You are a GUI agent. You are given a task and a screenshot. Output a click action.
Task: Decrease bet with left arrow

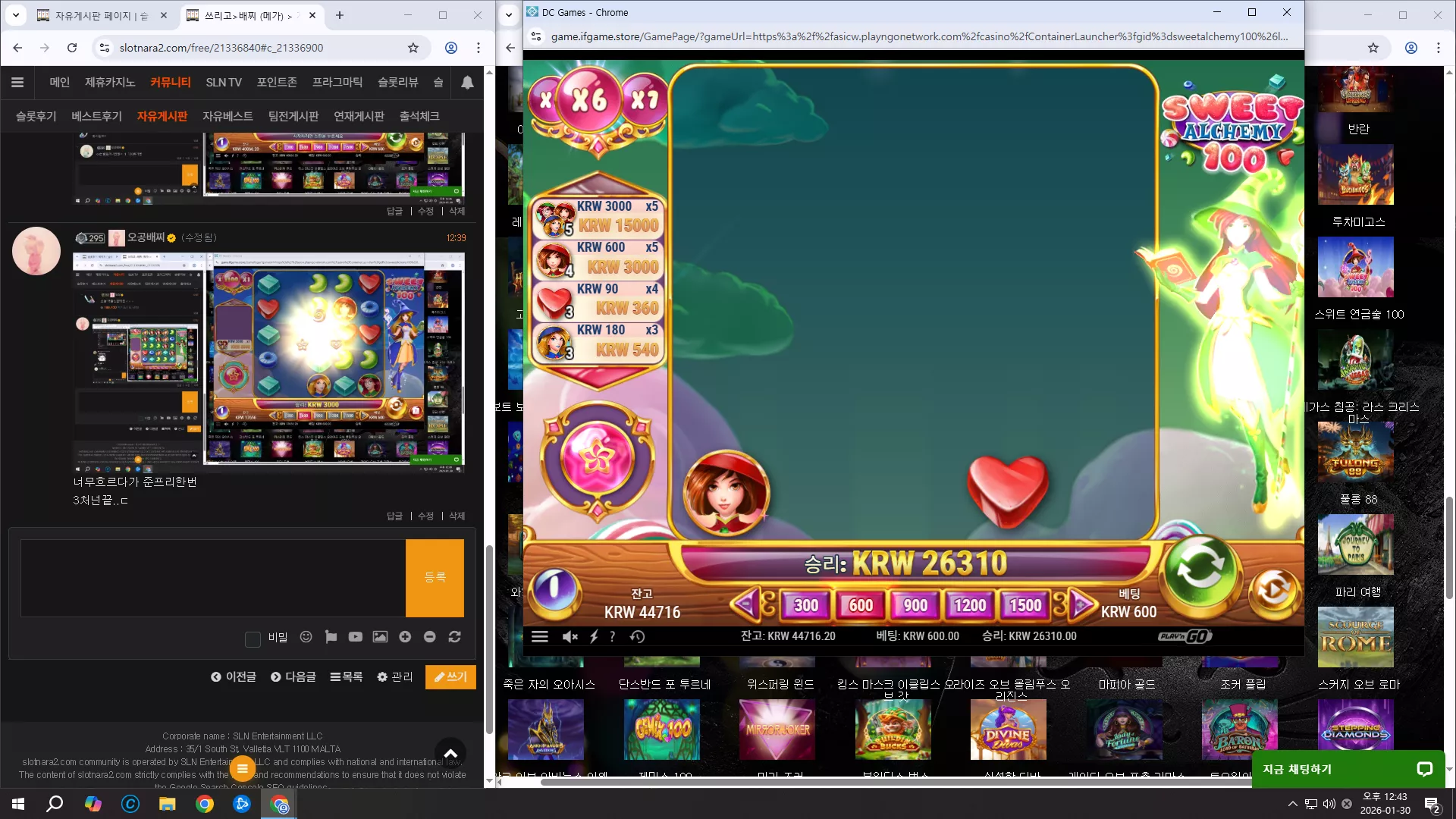tap(746, 604)
